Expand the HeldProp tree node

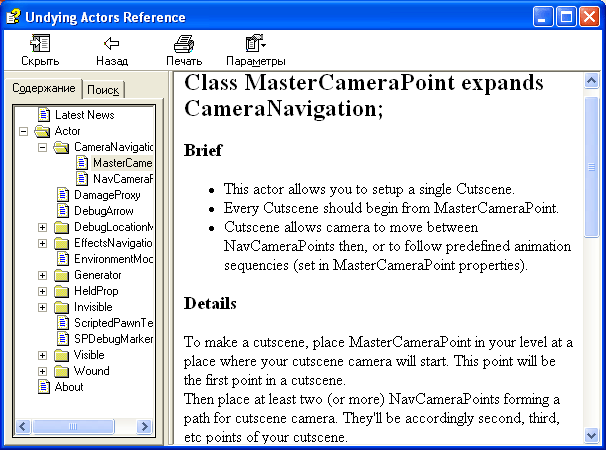(43, 291)
